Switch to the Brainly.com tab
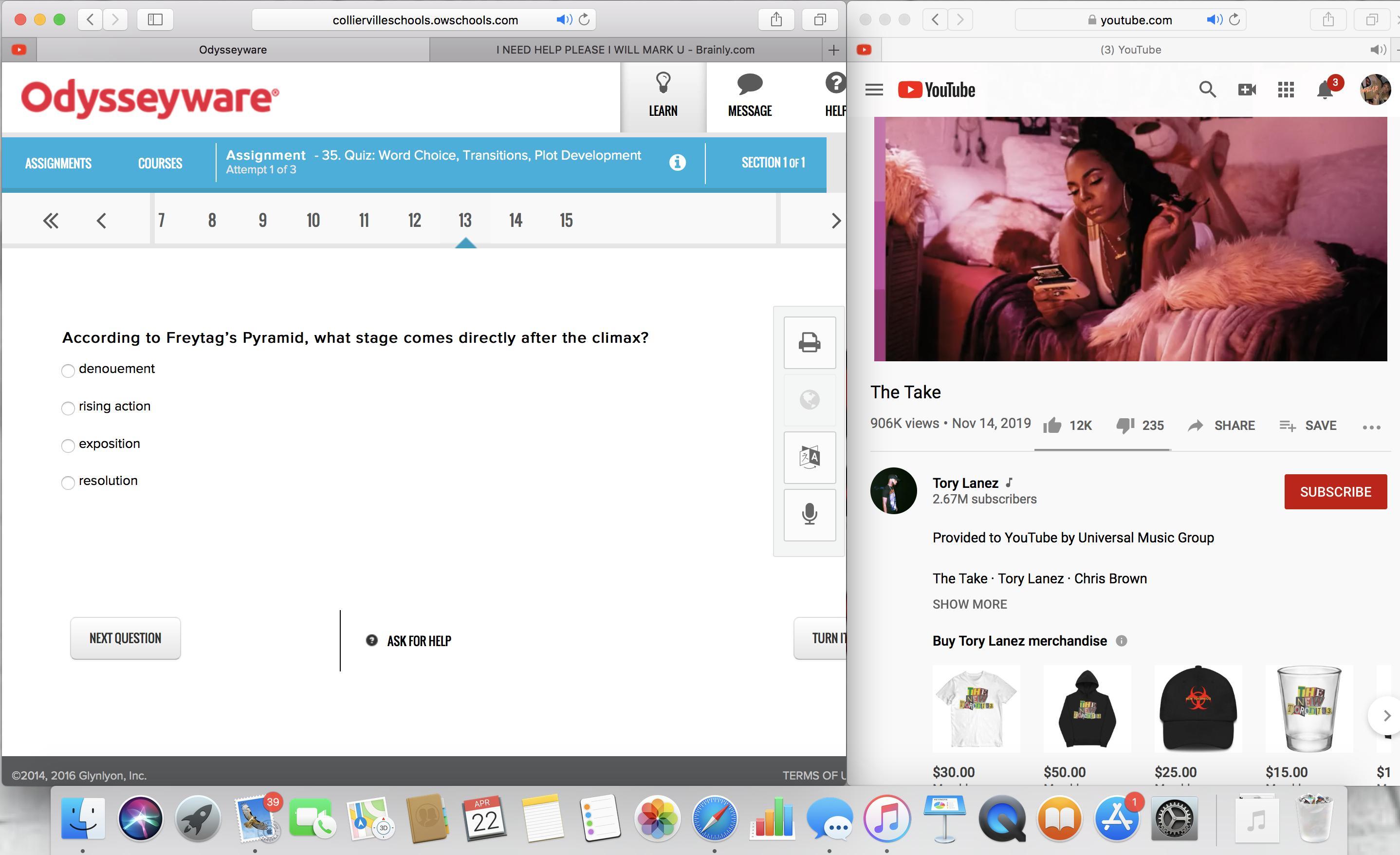 pyautogui.click(x=625, y=50)
